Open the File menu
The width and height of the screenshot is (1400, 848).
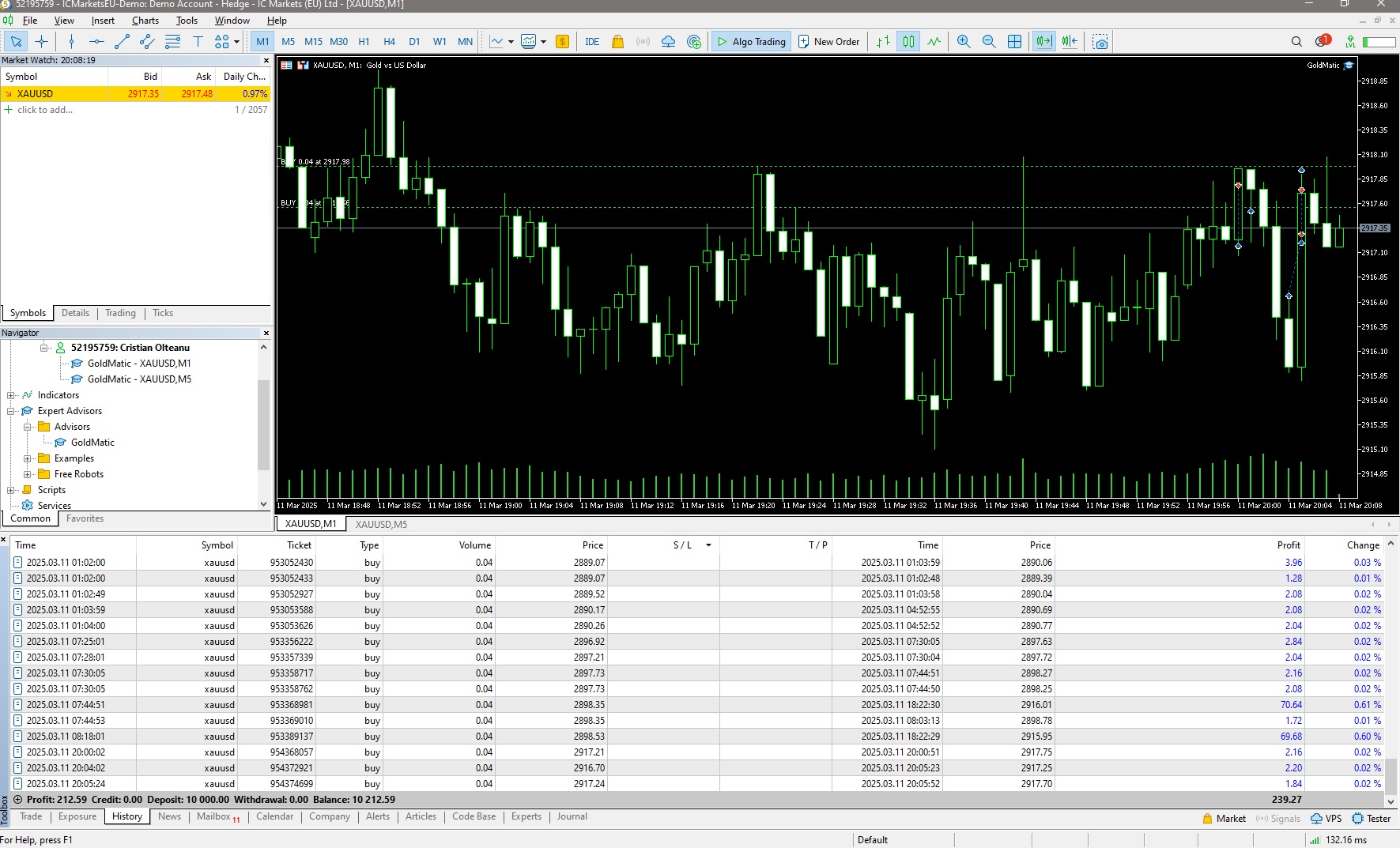point(30,21)
